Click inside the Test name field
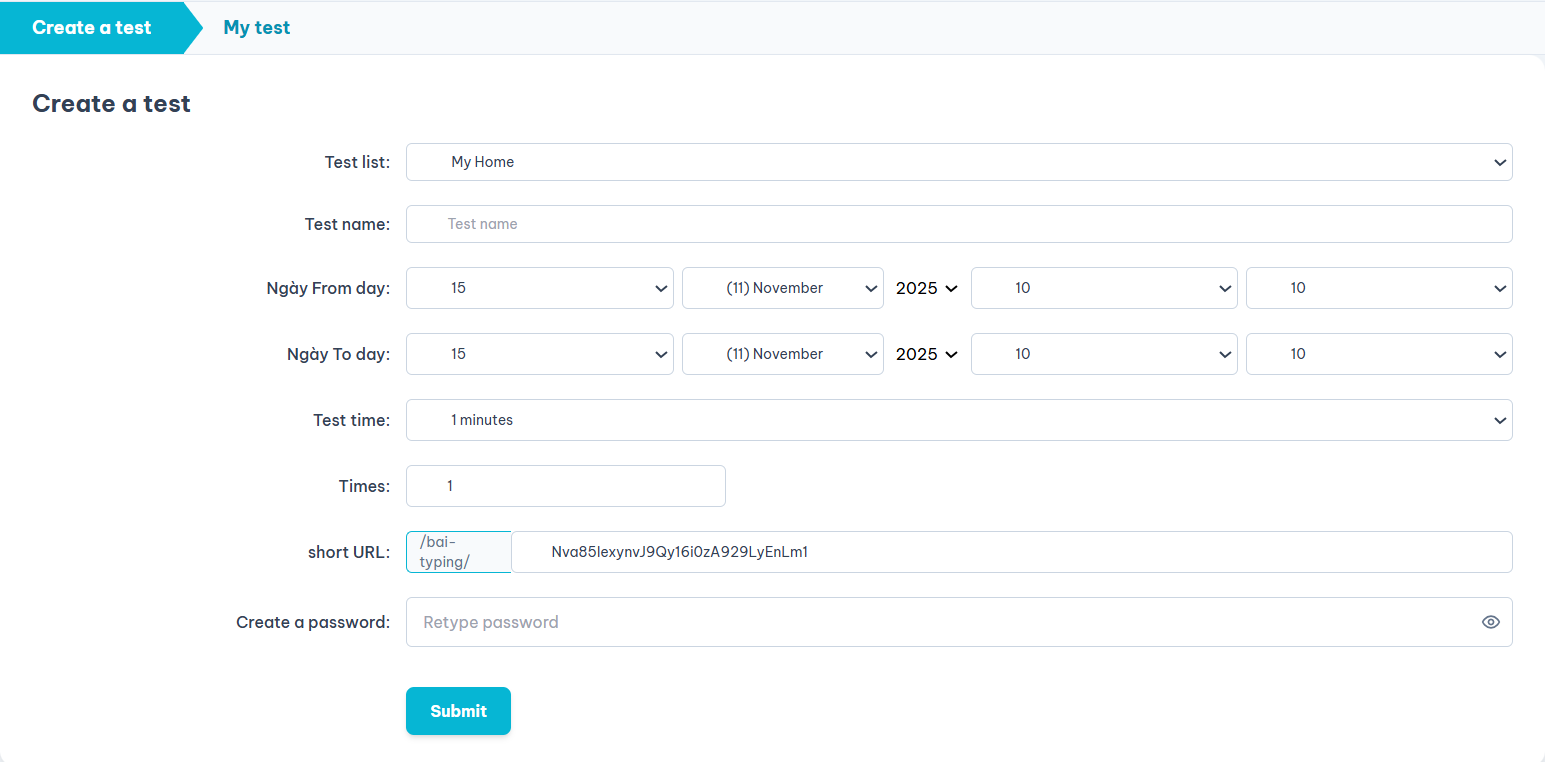The height and width of the screenshot is (762, 1545). point(958,223)
